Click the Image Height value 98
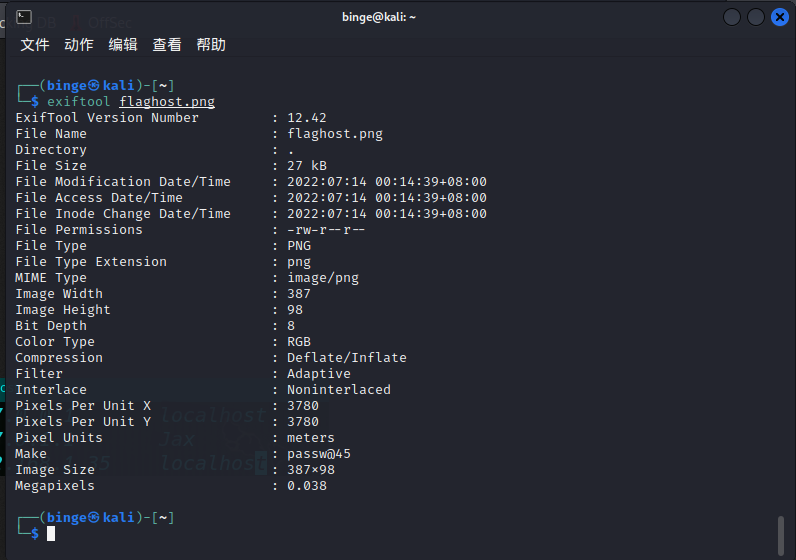 pyautogui.click(x=295, y=310)
